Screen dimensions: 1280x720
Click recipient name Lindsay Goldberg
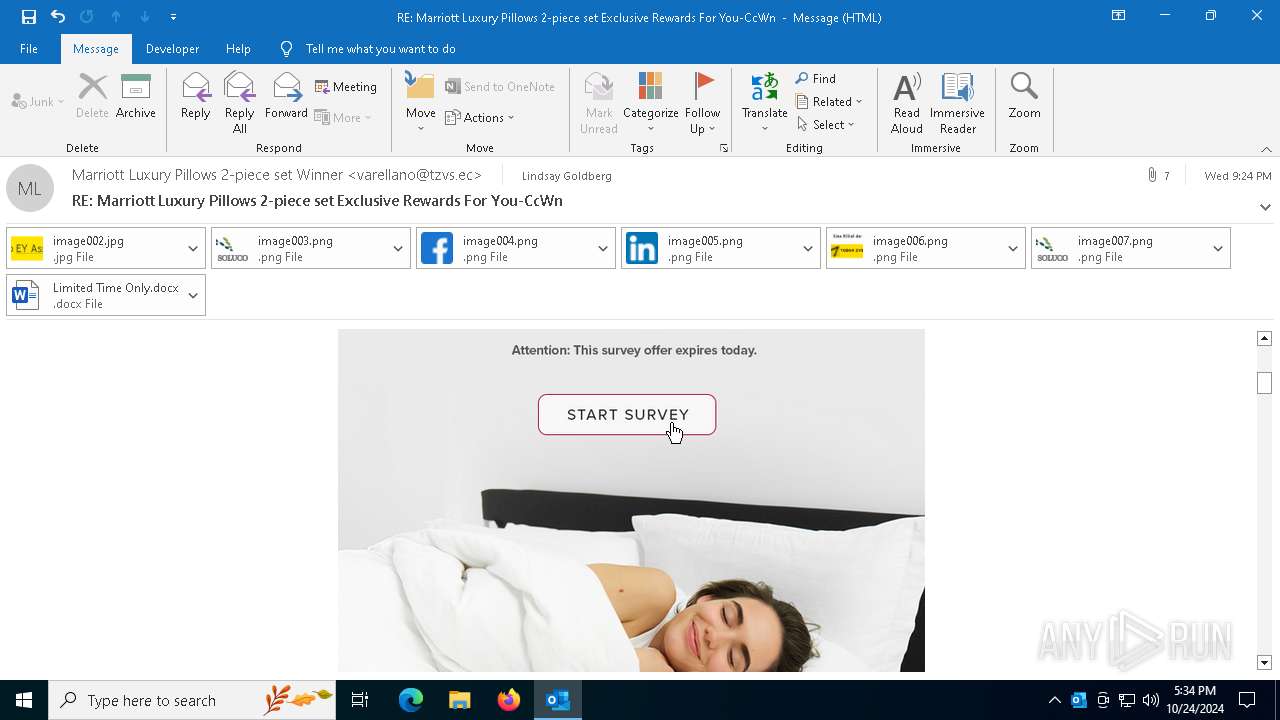click(566, 176)
